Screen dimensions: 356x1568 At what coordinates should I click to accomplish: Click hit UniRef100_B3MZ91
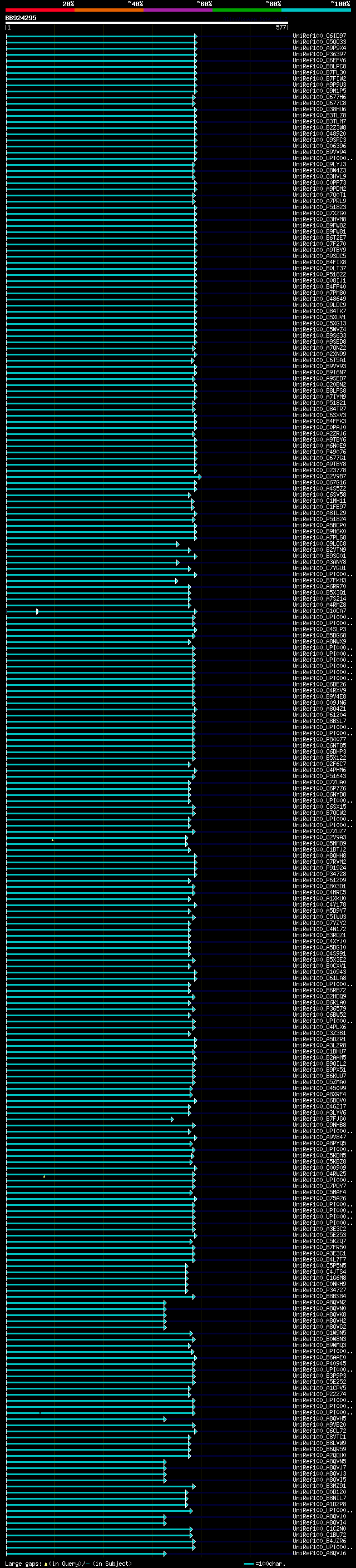319,1486
